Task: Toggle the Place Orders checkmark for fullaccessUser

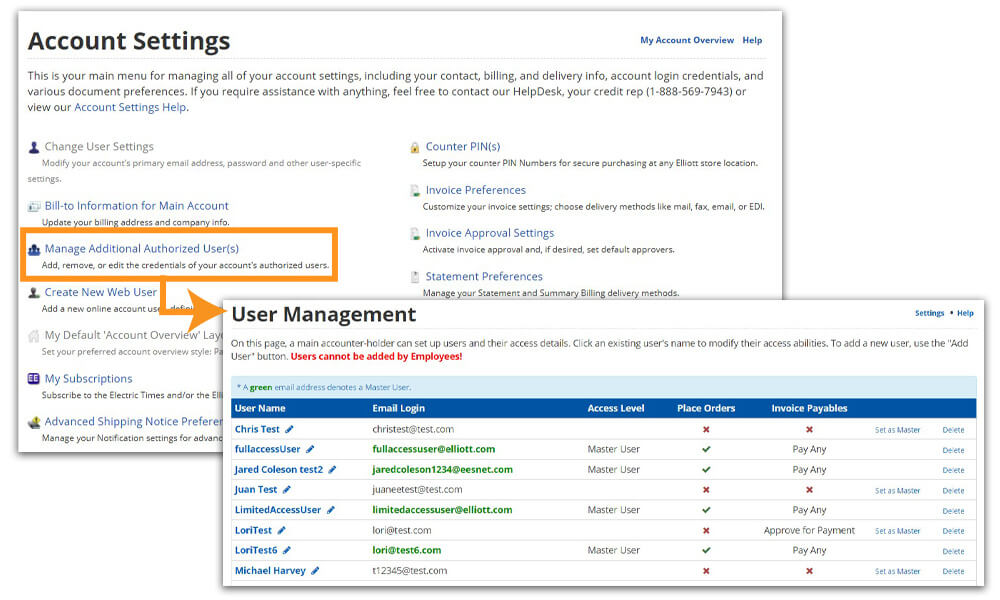Action: (x=705, y=449)
